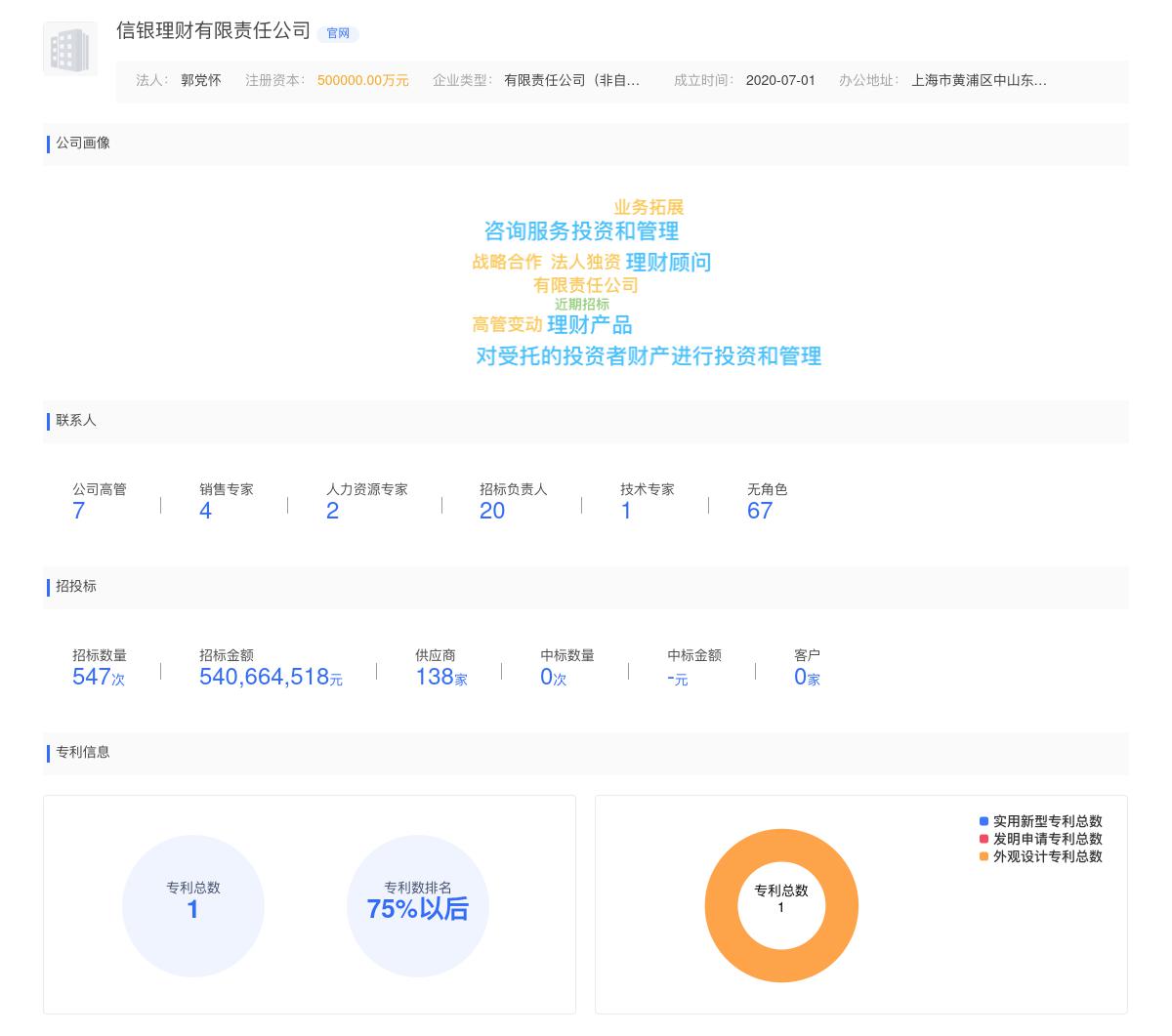Toggle 实用新型专利总数 series in legend
The height and width of the screenshot is (1036, 1172).
(1045, 823)
